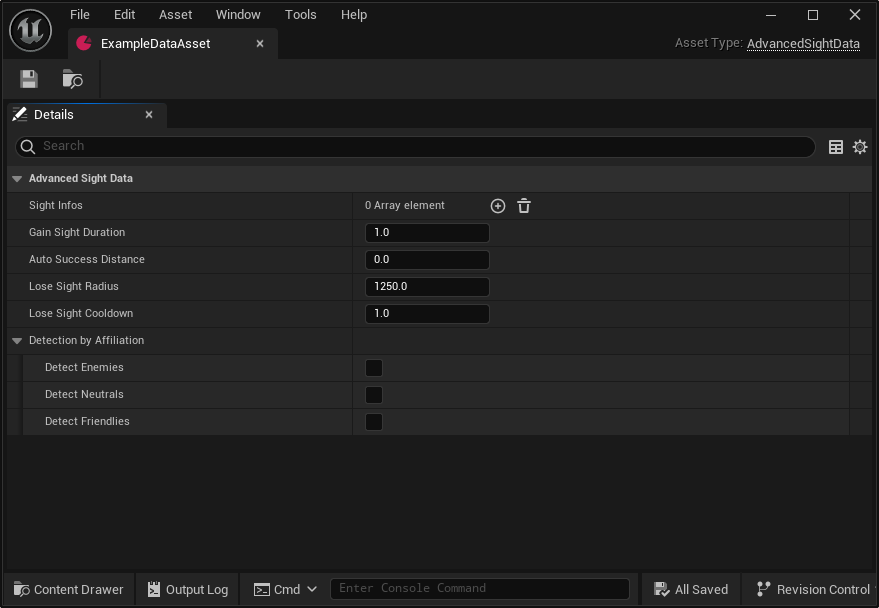Click the Auto Success Distance label
The image size is (879, 608).
point(87,259)
